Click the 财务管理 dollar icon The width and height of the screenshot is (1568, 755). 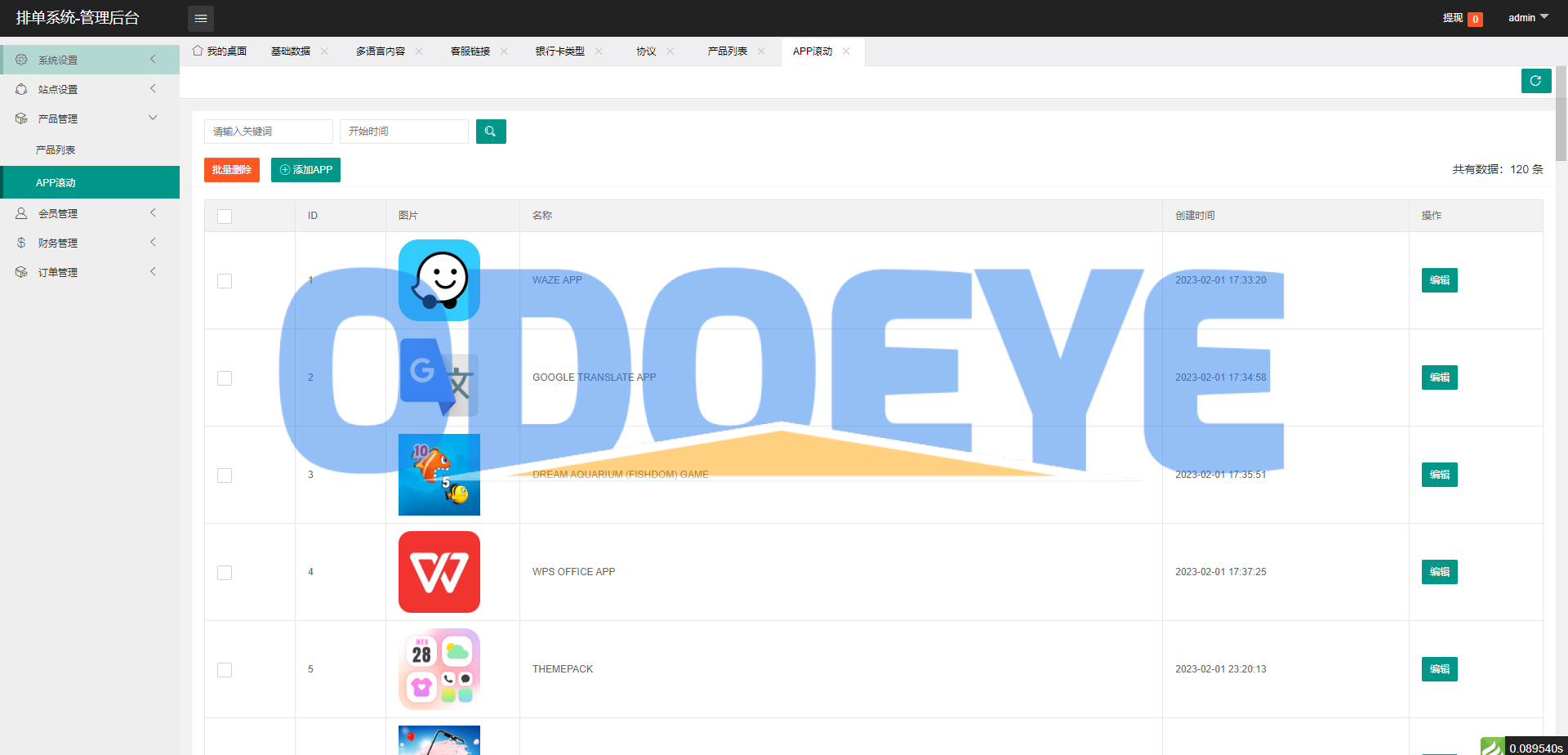[21, 243]
